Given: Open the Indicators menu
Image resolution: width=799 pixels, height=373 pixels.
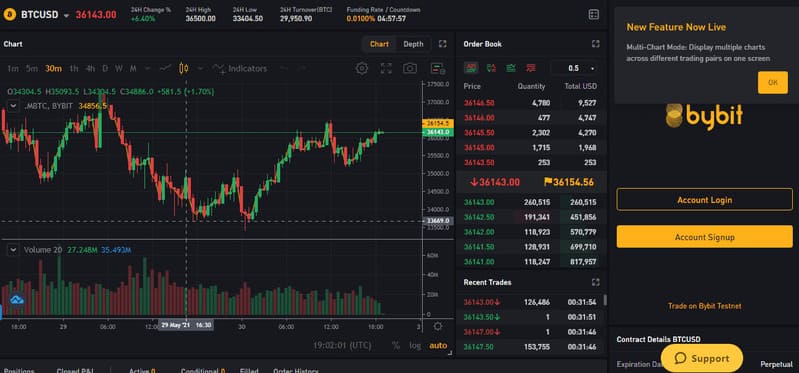Looking at the screenshot, I should click(x=239, y=68).
